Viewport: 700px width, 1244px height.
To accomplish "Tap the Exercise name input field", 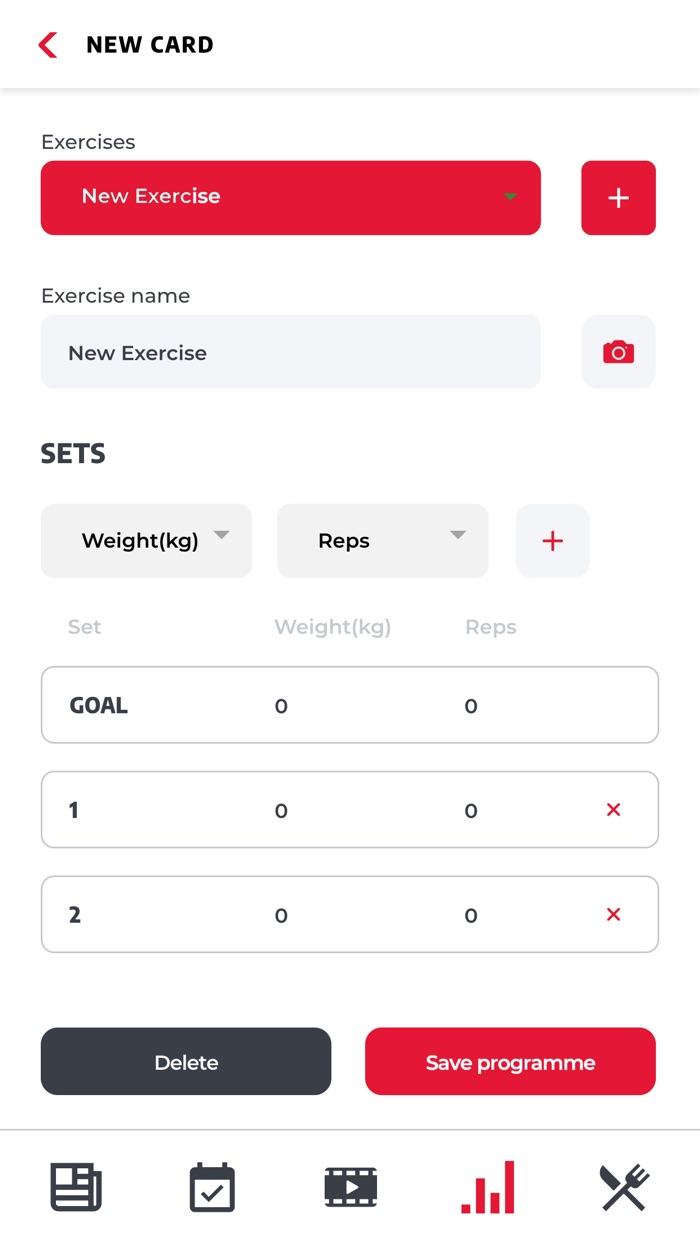I will (290, 352).
